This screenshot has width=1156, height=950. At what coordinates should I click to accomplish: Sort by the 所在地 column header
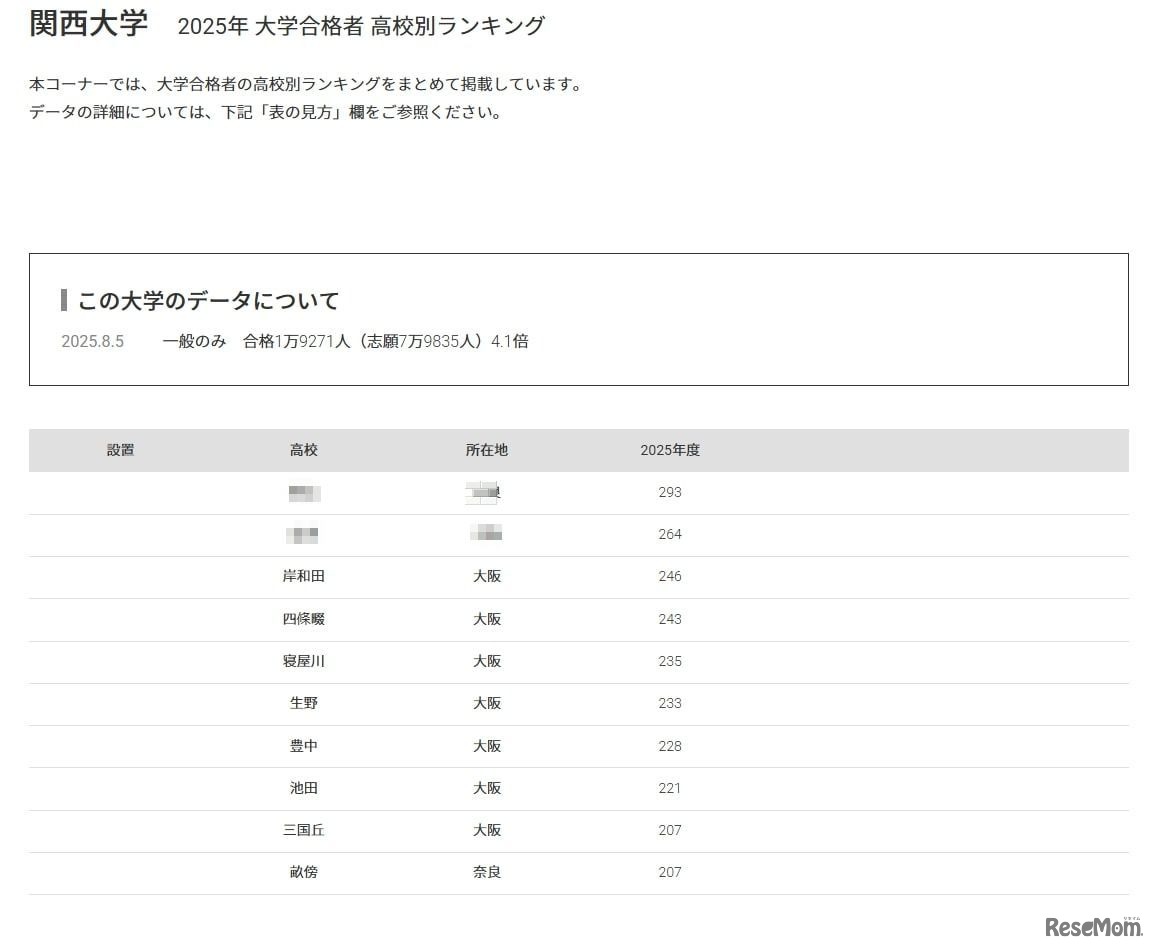[x=487, y=450]
